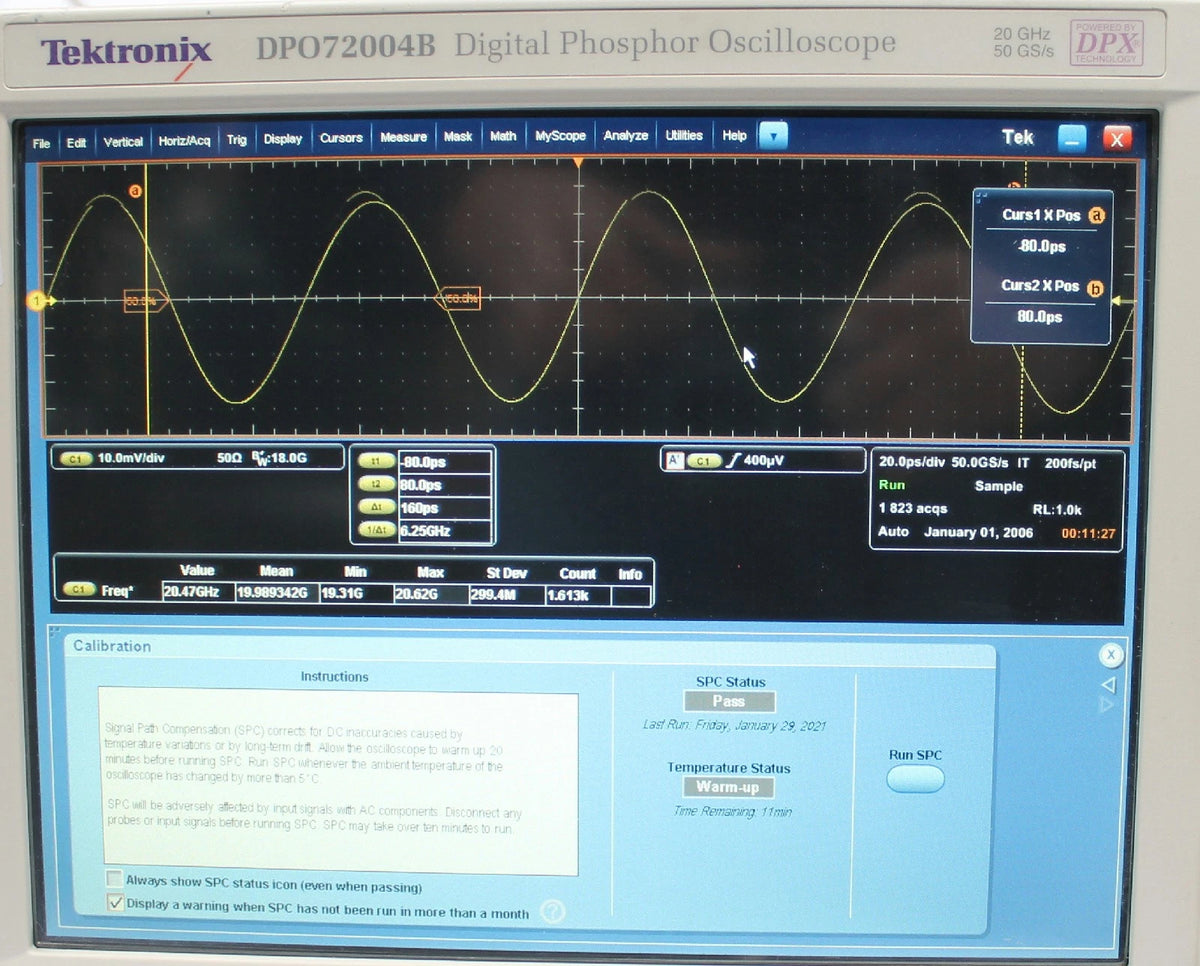Open the Display menu

pos(283,139)
